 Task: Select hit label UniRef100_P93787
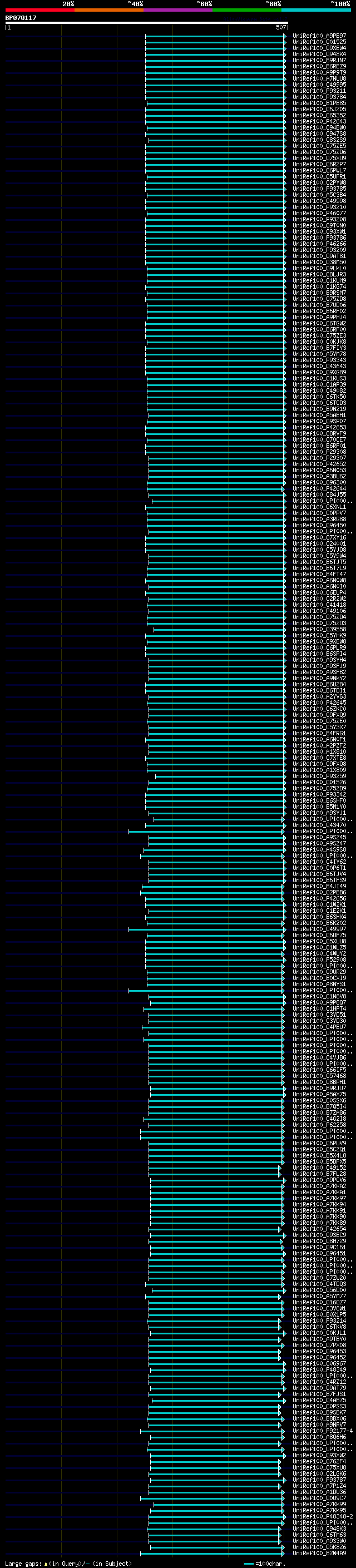click(x=319, y=1480)
